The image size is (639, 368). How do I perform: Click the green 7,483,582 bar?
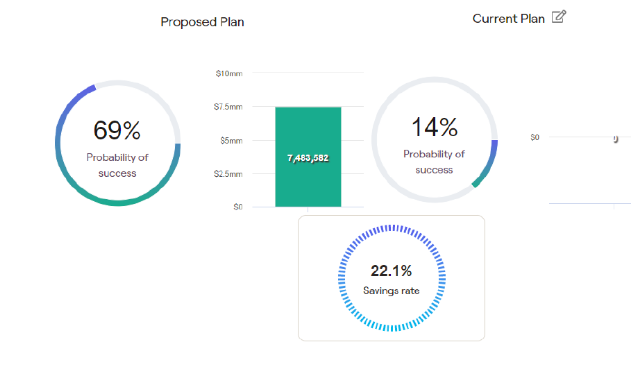pyautogui.click(x=308, y=157)
